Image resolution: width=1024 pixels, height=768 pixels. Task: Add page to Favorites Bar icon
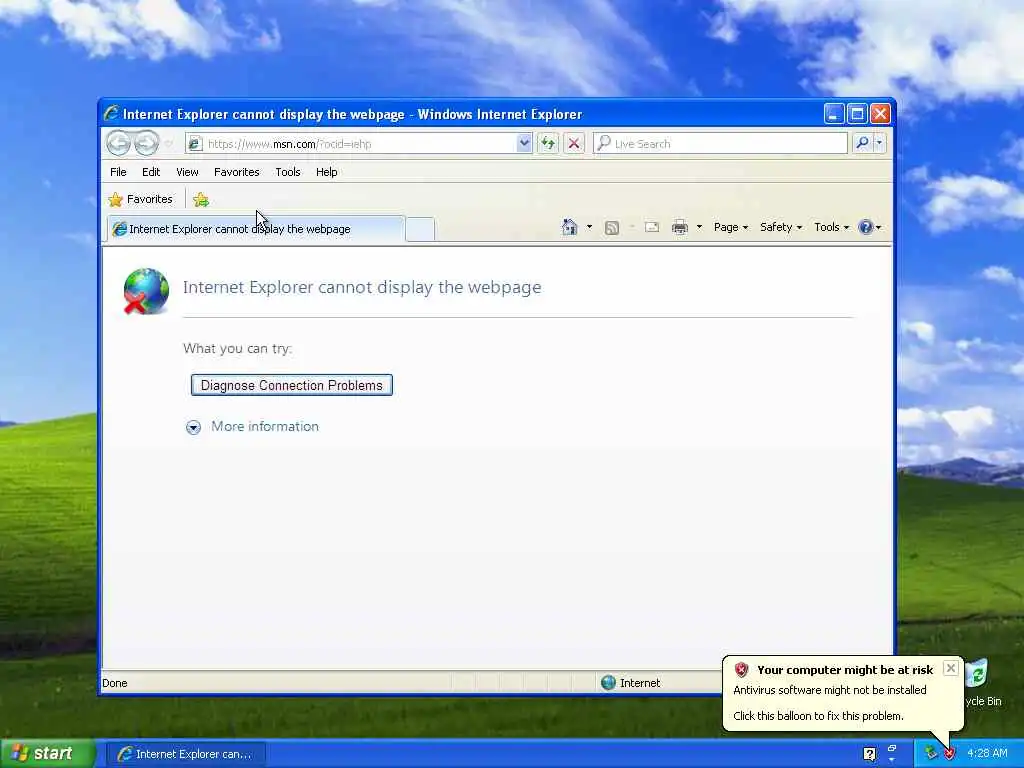(201, 200)
